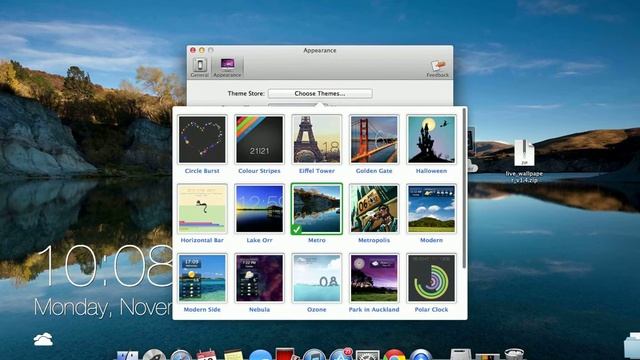Pick the Ozone theme thumbnail
This screenshot has height=360, width=640.
point(316,278)
